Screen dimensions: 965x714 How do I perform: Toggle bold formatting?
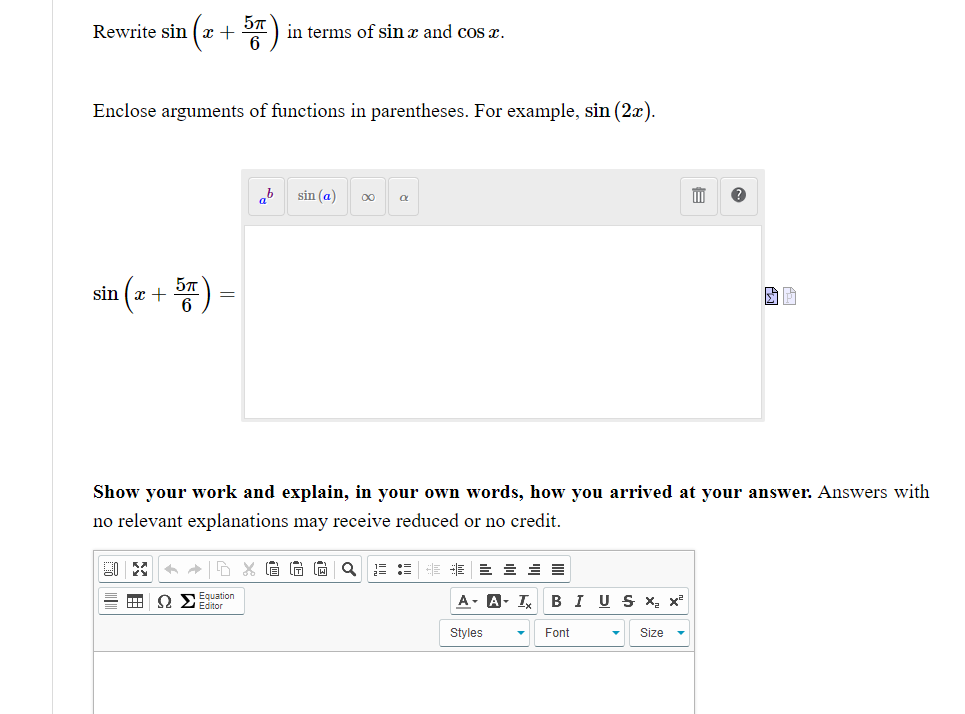coord(556,601)
